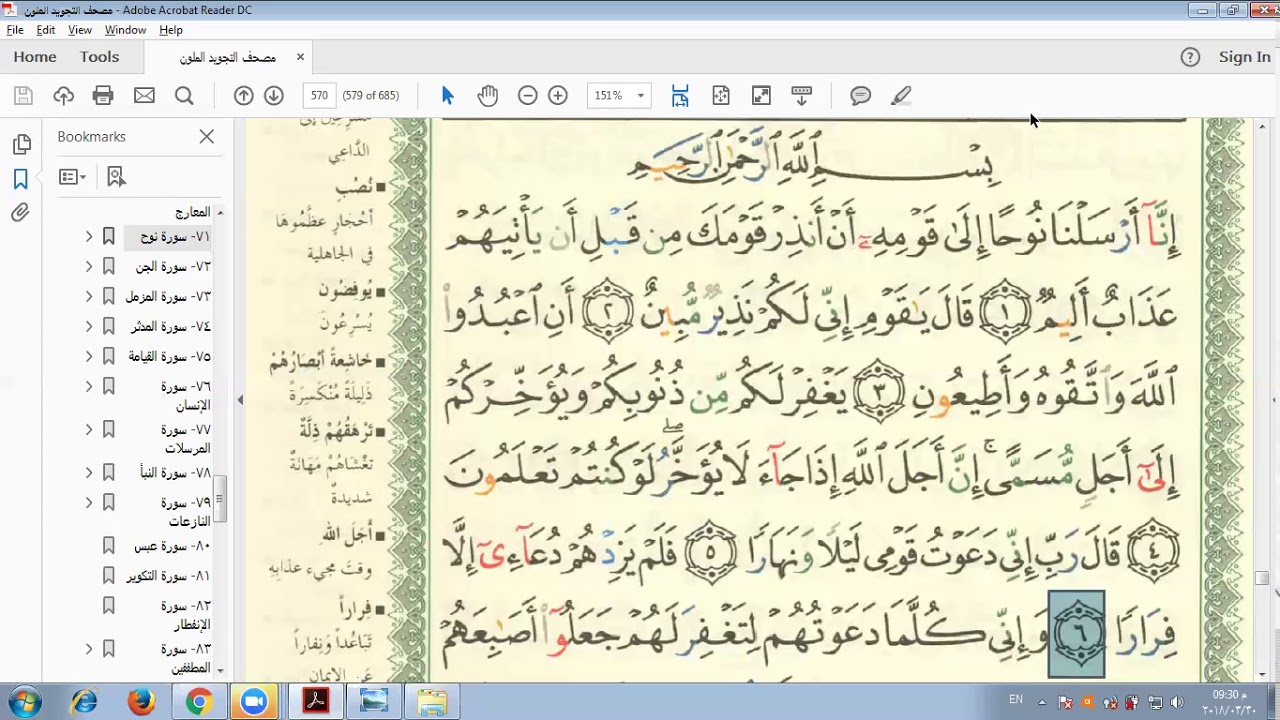Switch to the Zoom app in taskbar
This screenshot has height=720, width=1280.
(255, 702)
